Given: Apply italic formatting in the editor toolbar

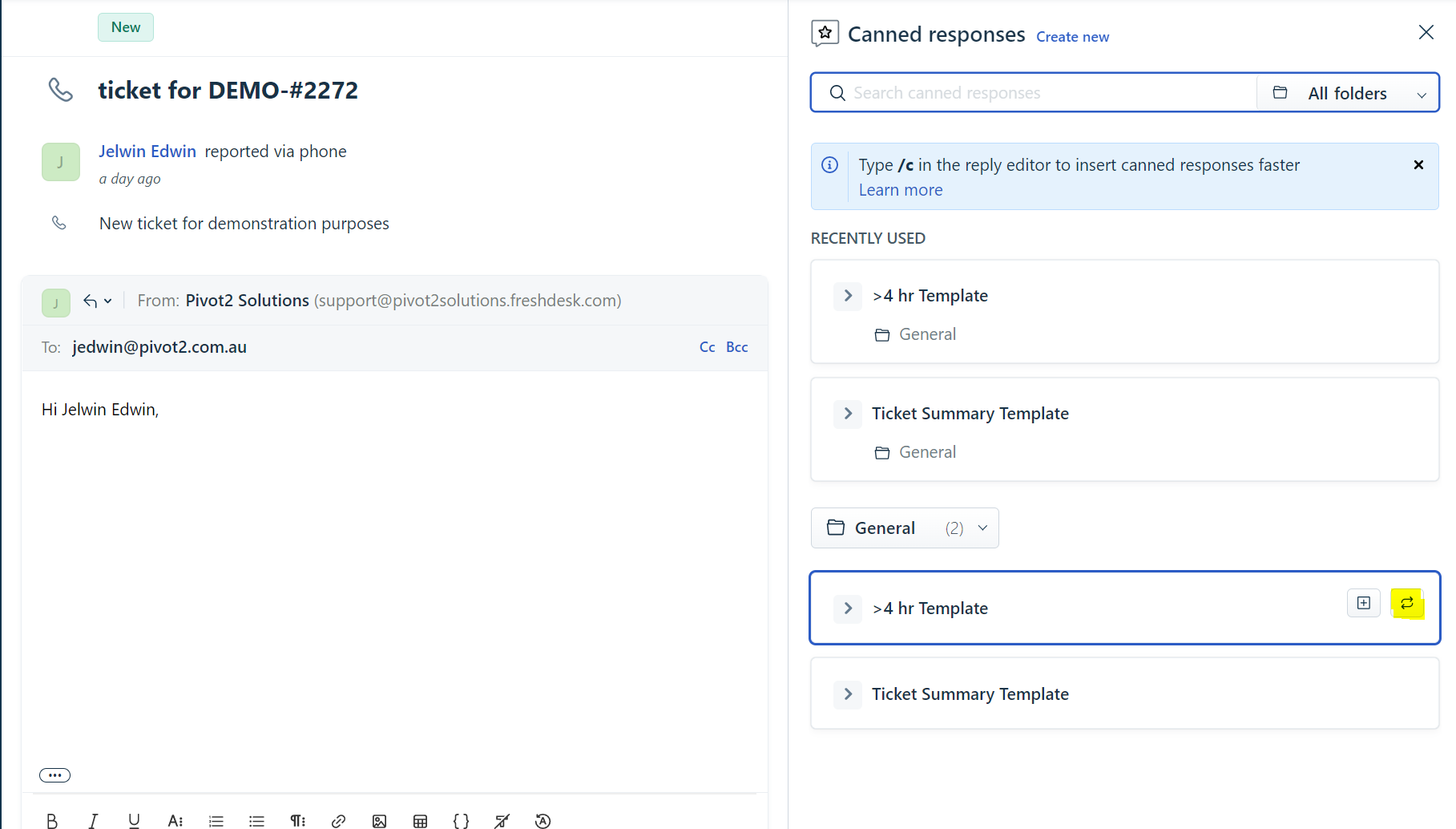Looking at the screenshot, I should pyautogui.click(x=93, y=820).
